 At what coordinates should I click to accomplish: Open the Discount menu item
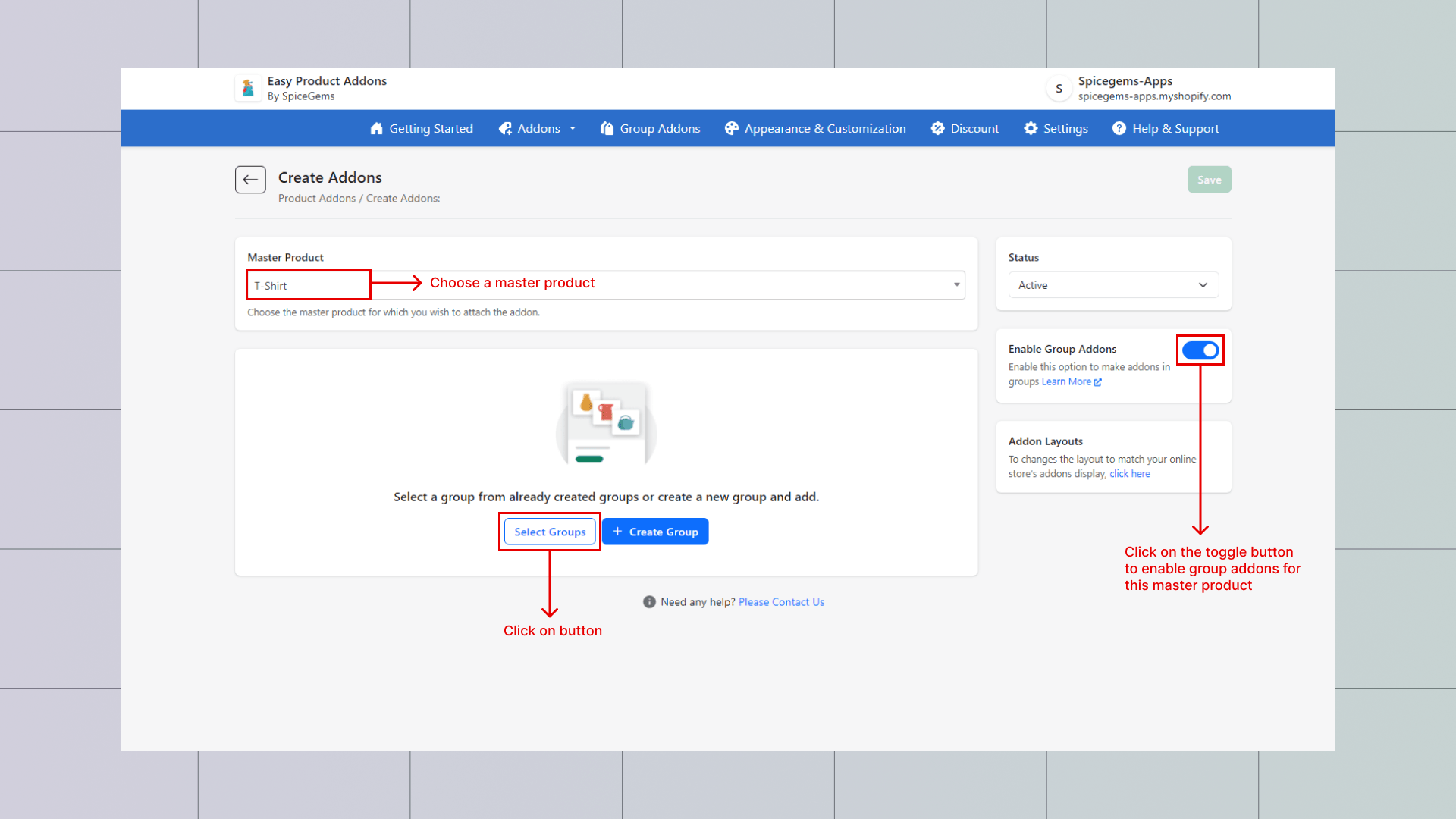tap(974, 129)
